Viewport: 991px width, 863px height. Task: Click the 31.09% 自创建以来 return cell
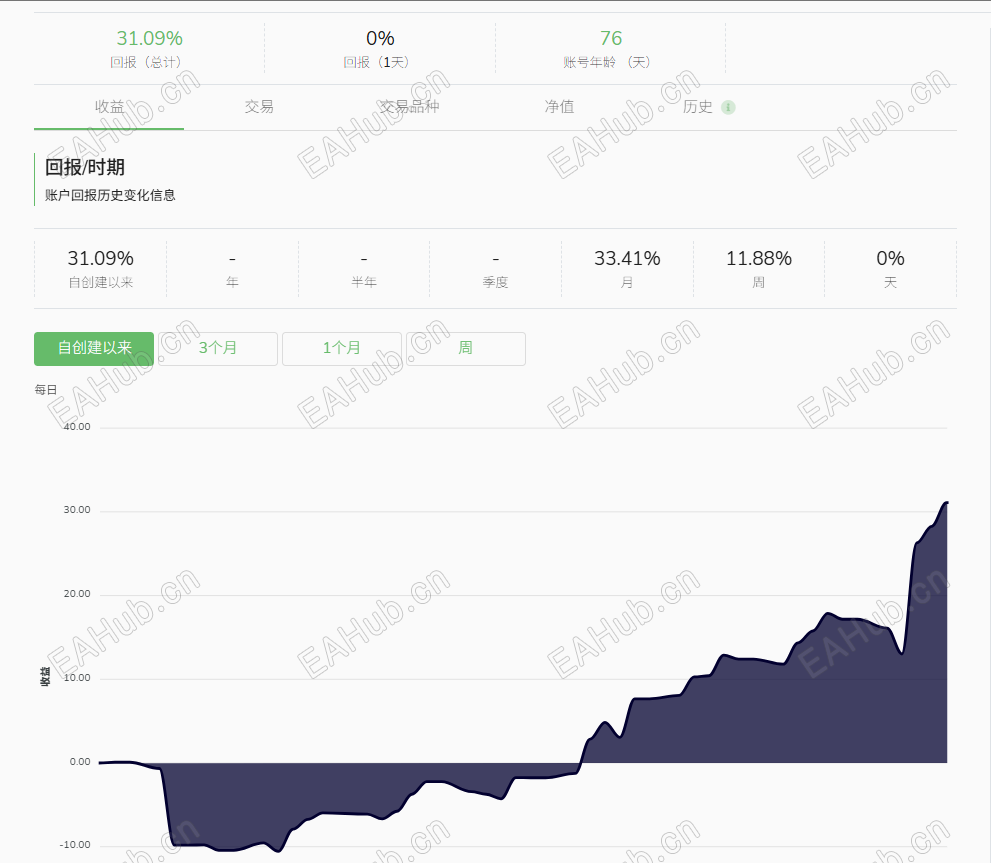(100, 259)
